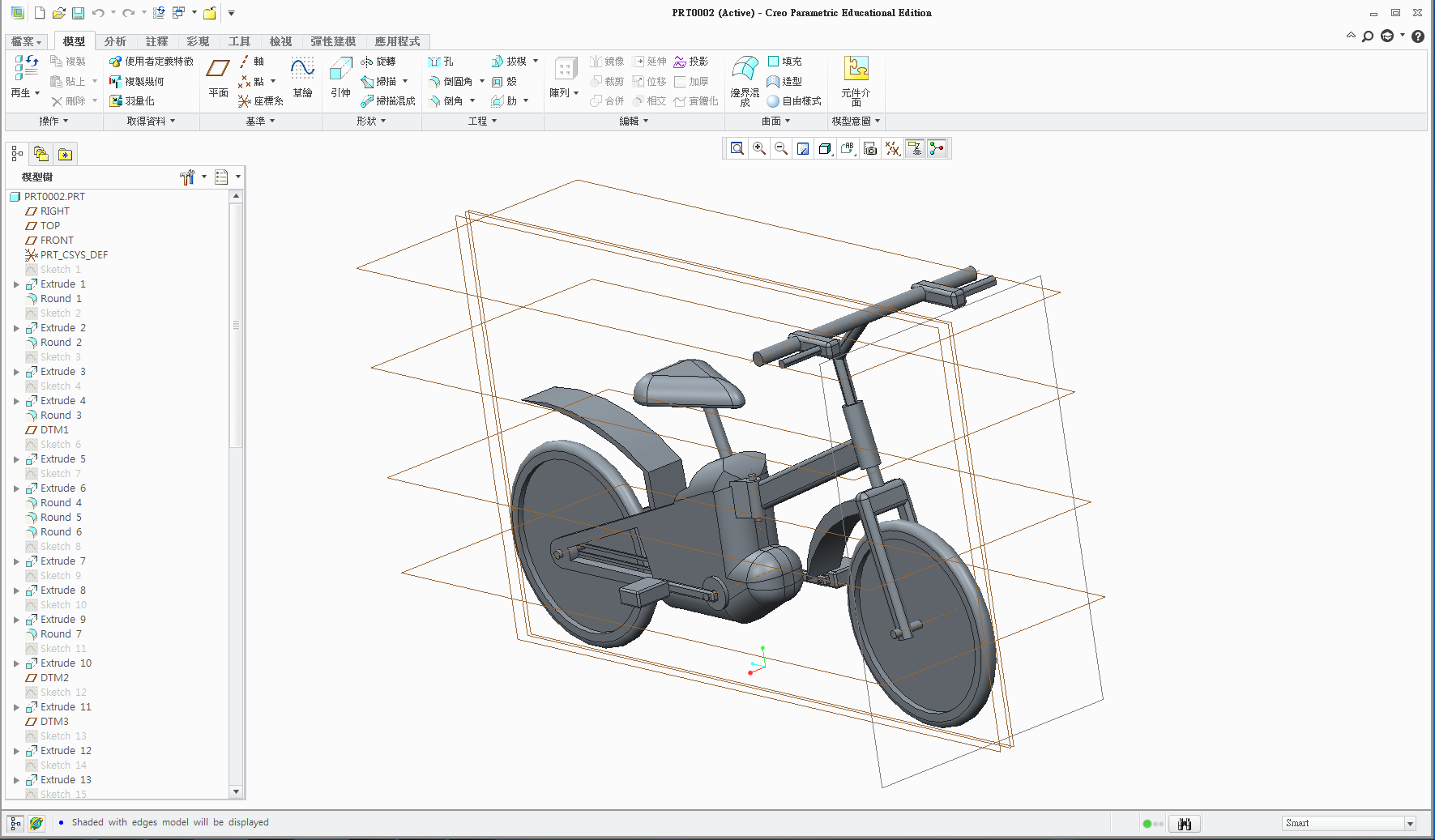
Task: Redo the last undone action
Action: pos(128,13)
